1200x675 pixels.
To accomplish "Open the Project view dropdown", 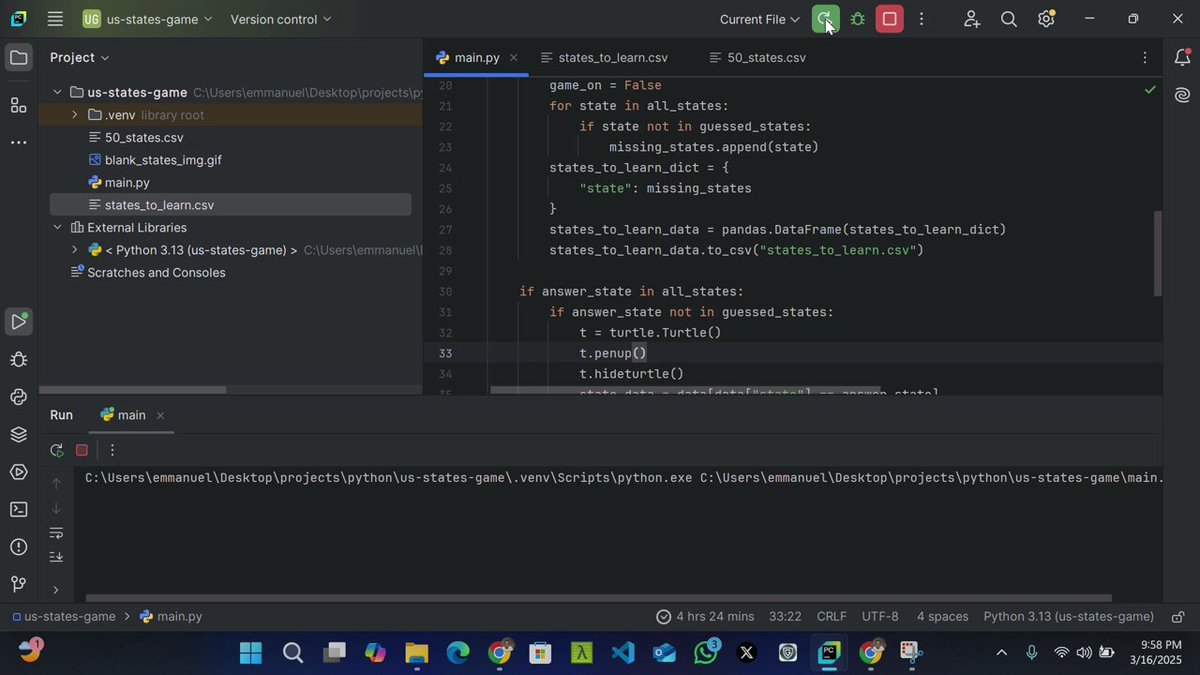I will coord(80,58).
